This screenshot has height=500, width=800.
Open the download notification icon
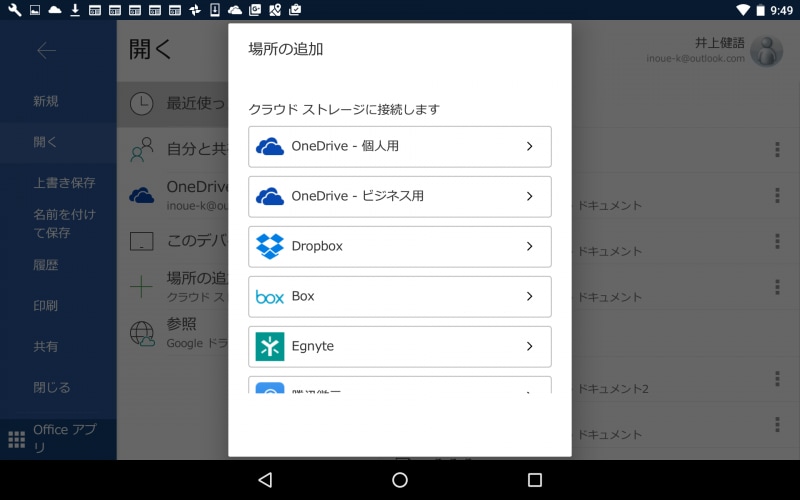[x=75, y=10]
